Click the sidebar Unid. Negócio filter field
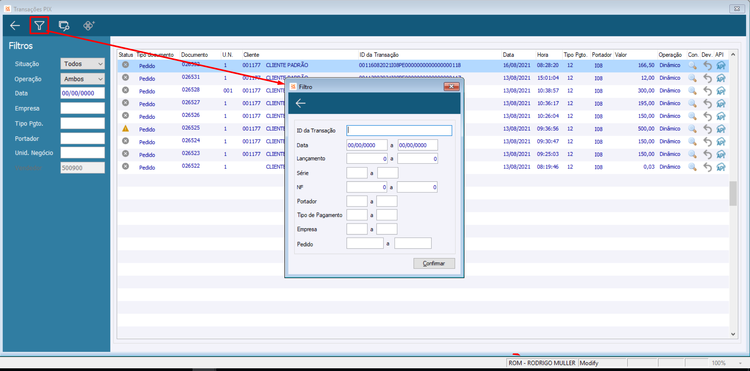Viewport: 750px width, 371px height. point(82,153)
